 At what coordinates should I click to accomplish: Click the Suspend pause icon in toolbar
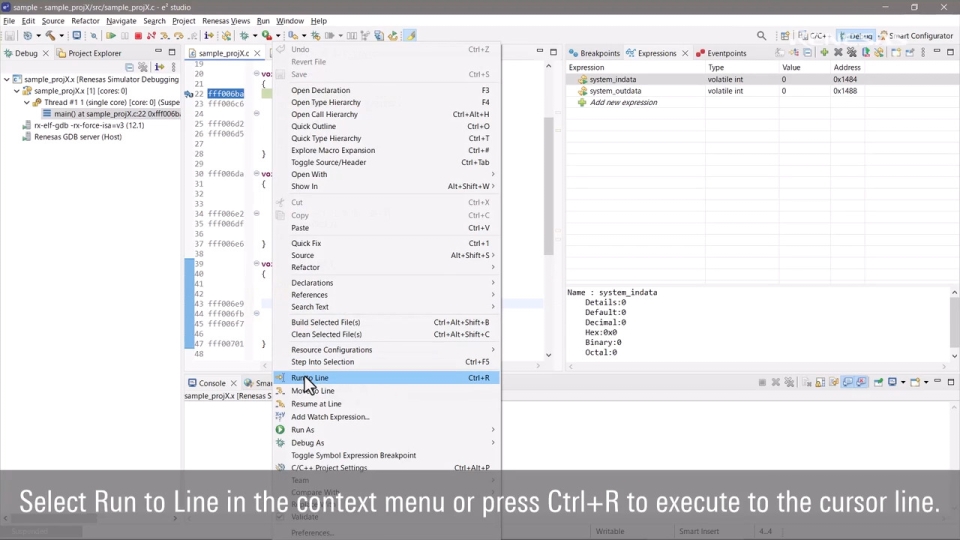125,36
